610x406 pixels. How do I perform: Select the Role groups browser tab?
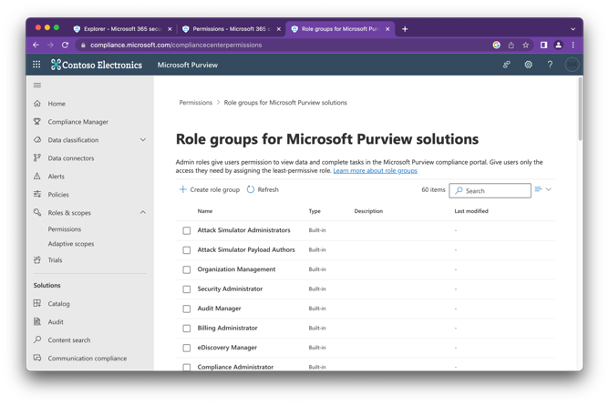point(340,29)
